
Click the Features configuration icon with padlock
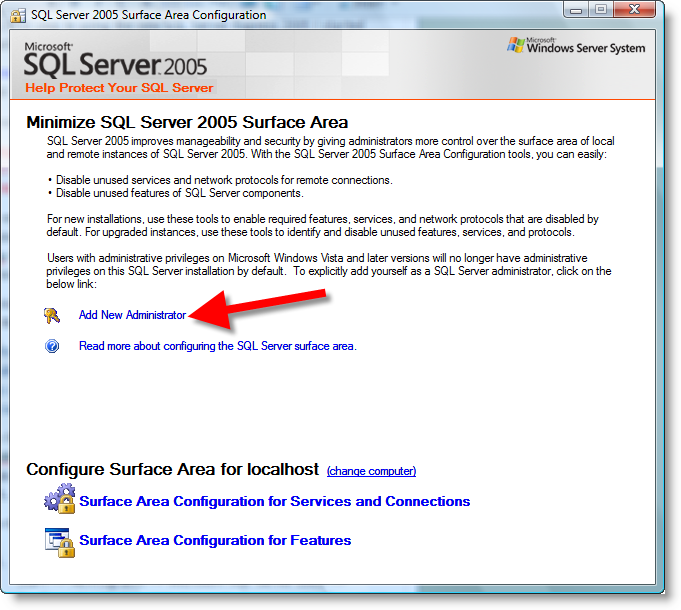coord(59,540)
